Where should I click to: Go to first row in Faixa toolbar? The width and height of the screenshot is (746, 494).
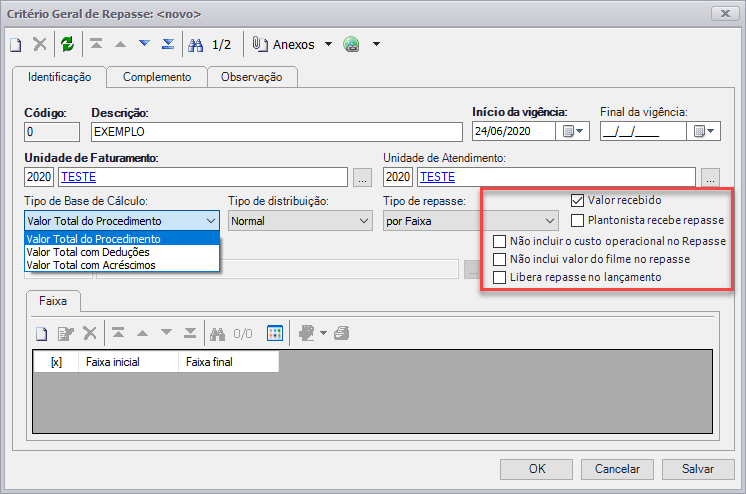[118, 333]
